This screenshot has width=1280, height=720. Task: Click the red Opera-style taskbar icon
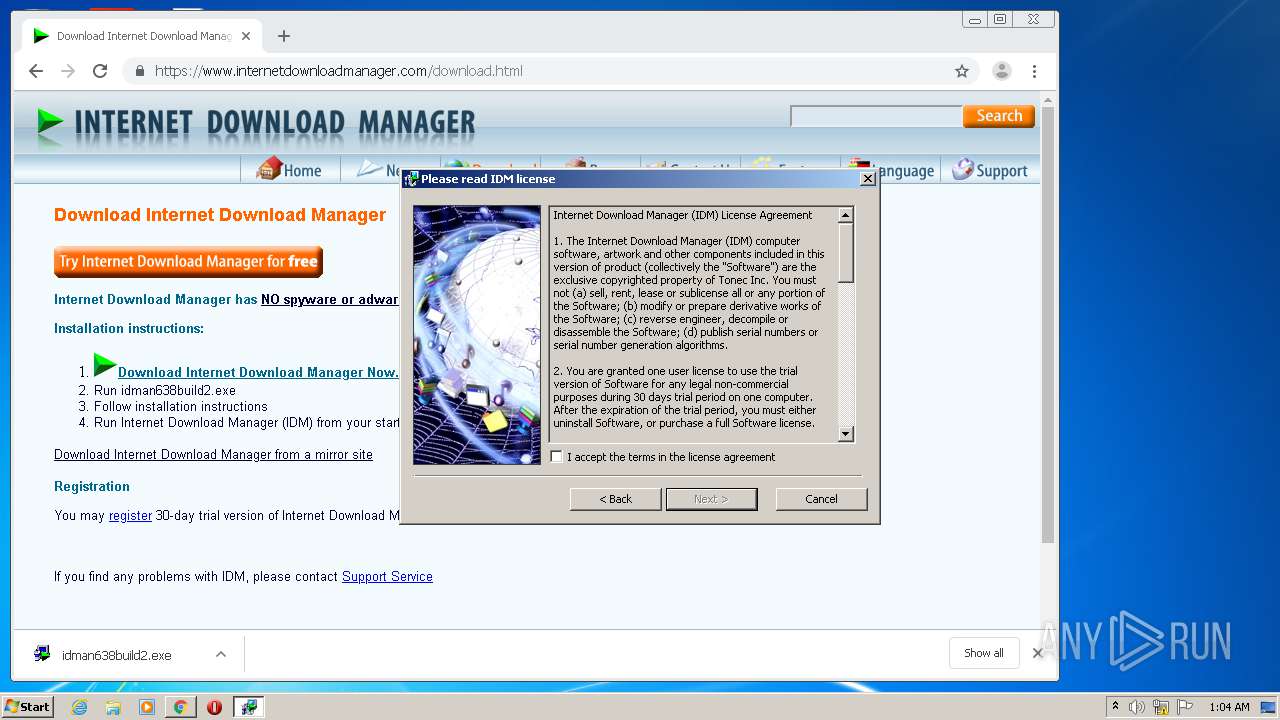pyautogui.click(x=214, y=707)
